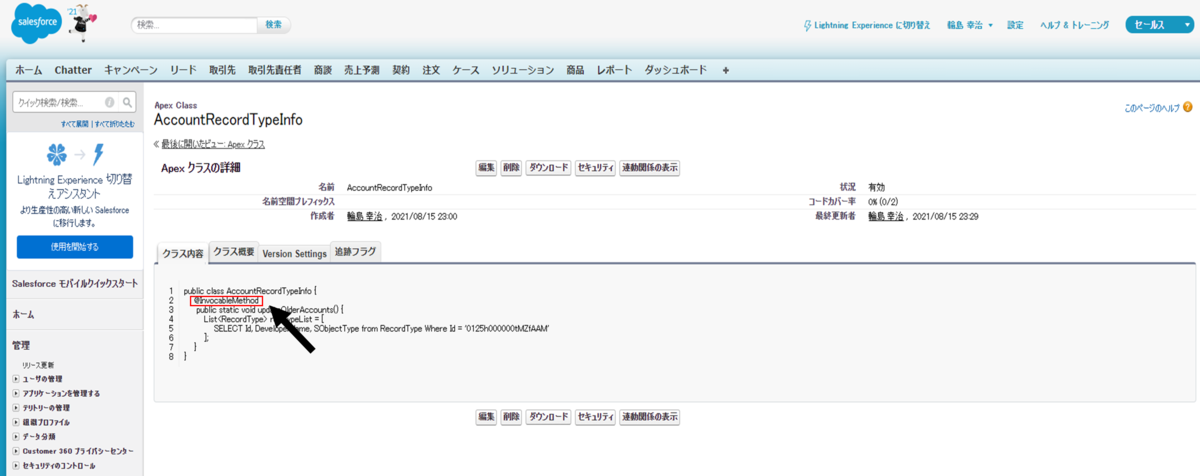Open the 取引先 tab

coord(222,70)
